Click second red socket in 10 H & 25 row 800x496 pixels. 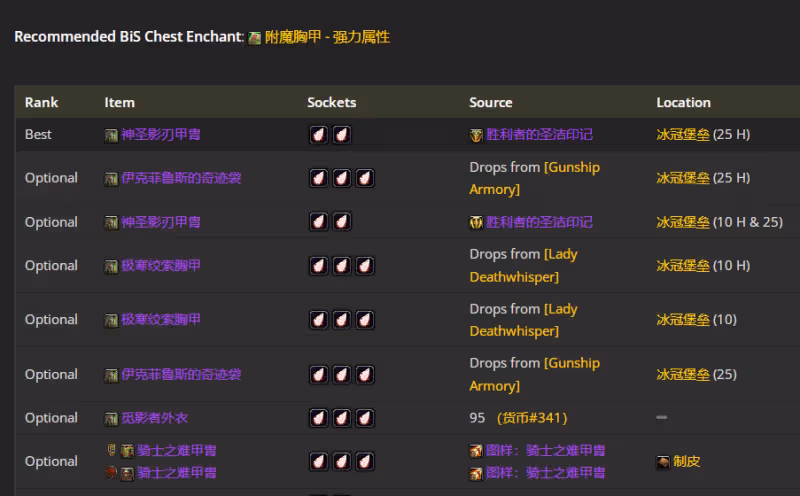click(342, 222)
